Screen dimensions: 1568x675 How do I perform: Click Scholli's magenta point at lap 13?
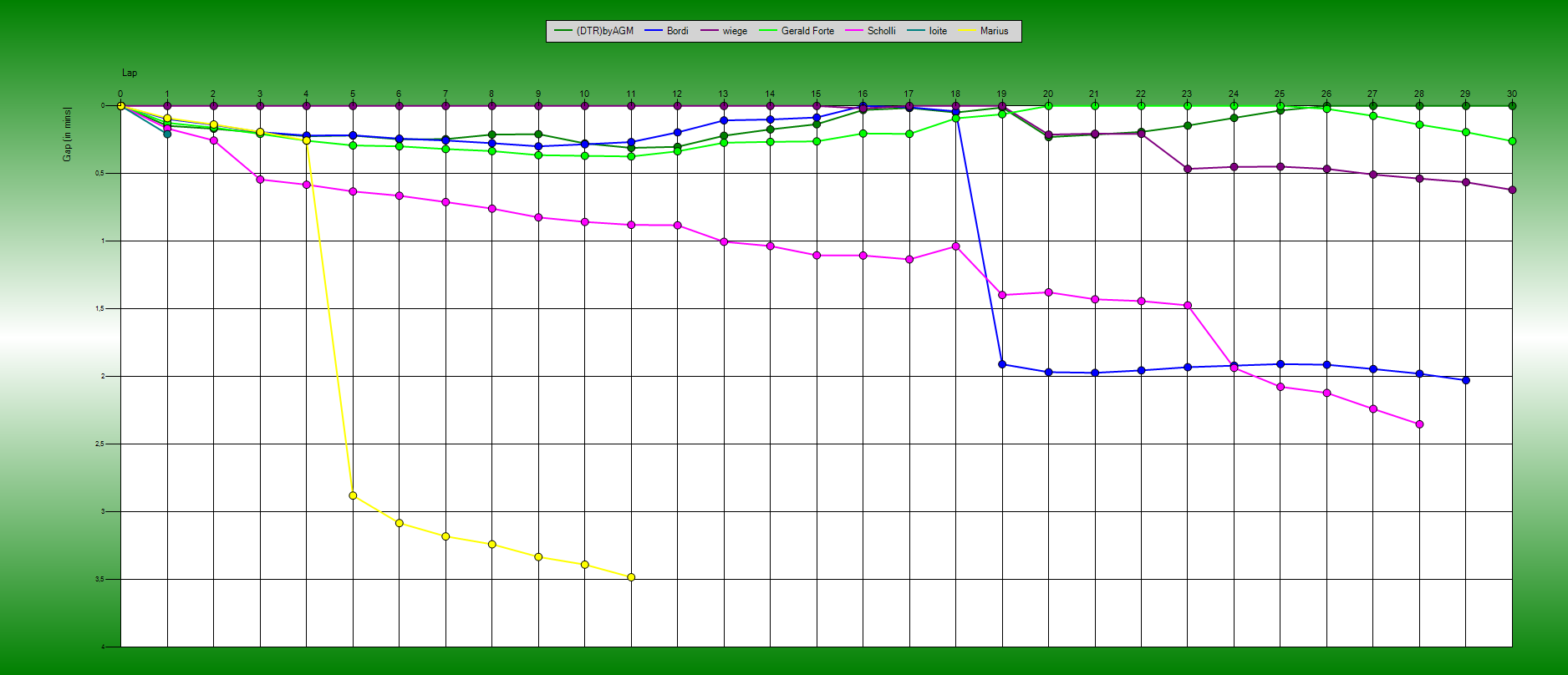coord(724,241)
